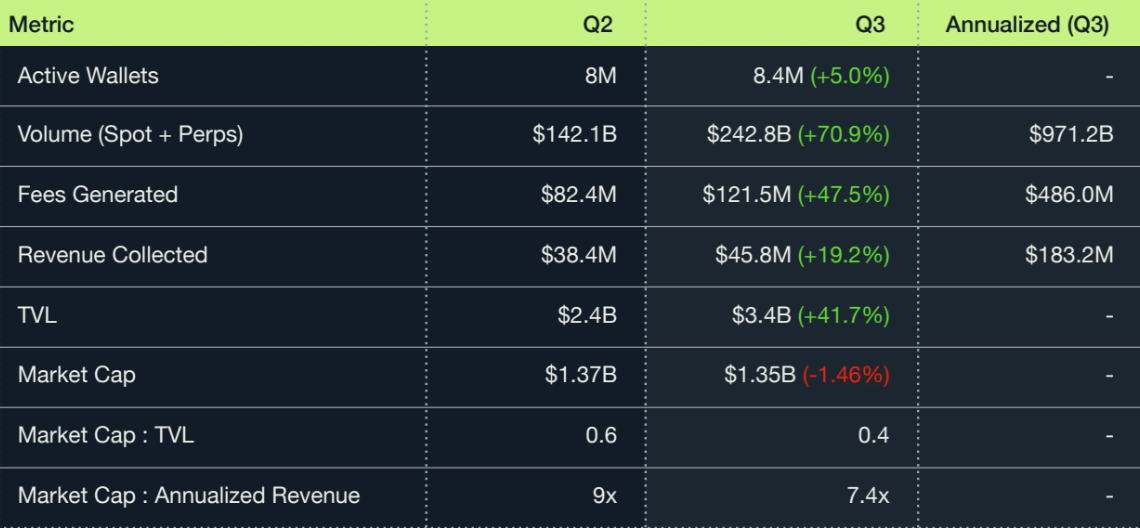Image resolution: width=1140 pixels, height=528 pixels.
Task: Select the $82.4M Q2 fees cell
Action: pos(579,195)
